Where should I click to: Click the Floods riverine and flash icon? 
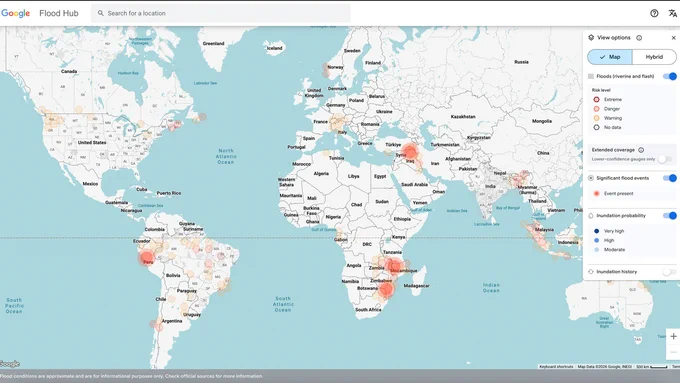pos(591,76)
